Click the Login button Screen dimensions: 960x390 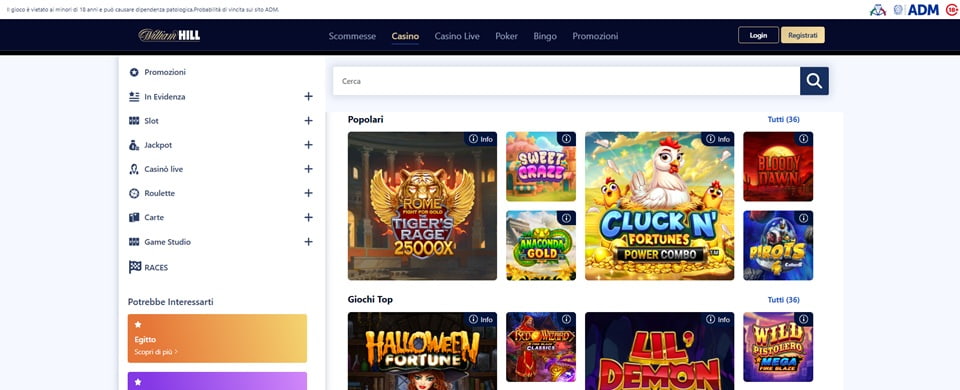pyautogui.click(x=758, y=35)
